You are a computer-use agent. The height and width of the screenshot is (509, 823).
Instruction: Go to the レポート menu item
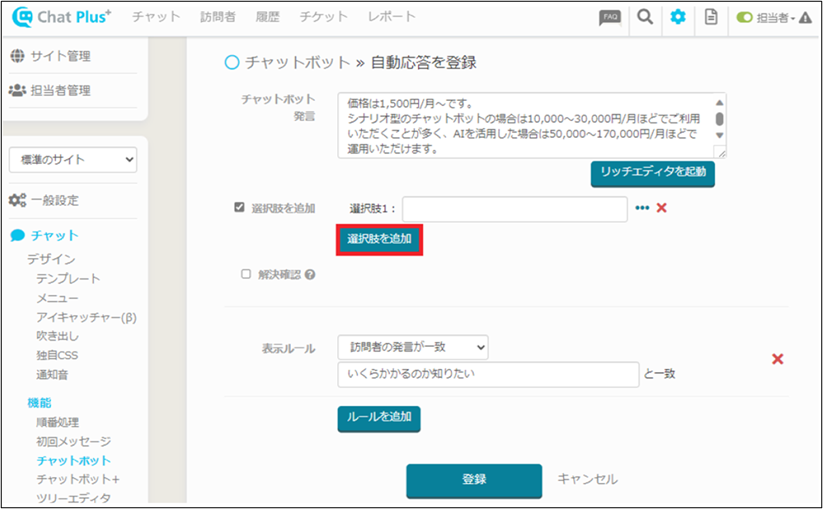(x=392, y=17)
